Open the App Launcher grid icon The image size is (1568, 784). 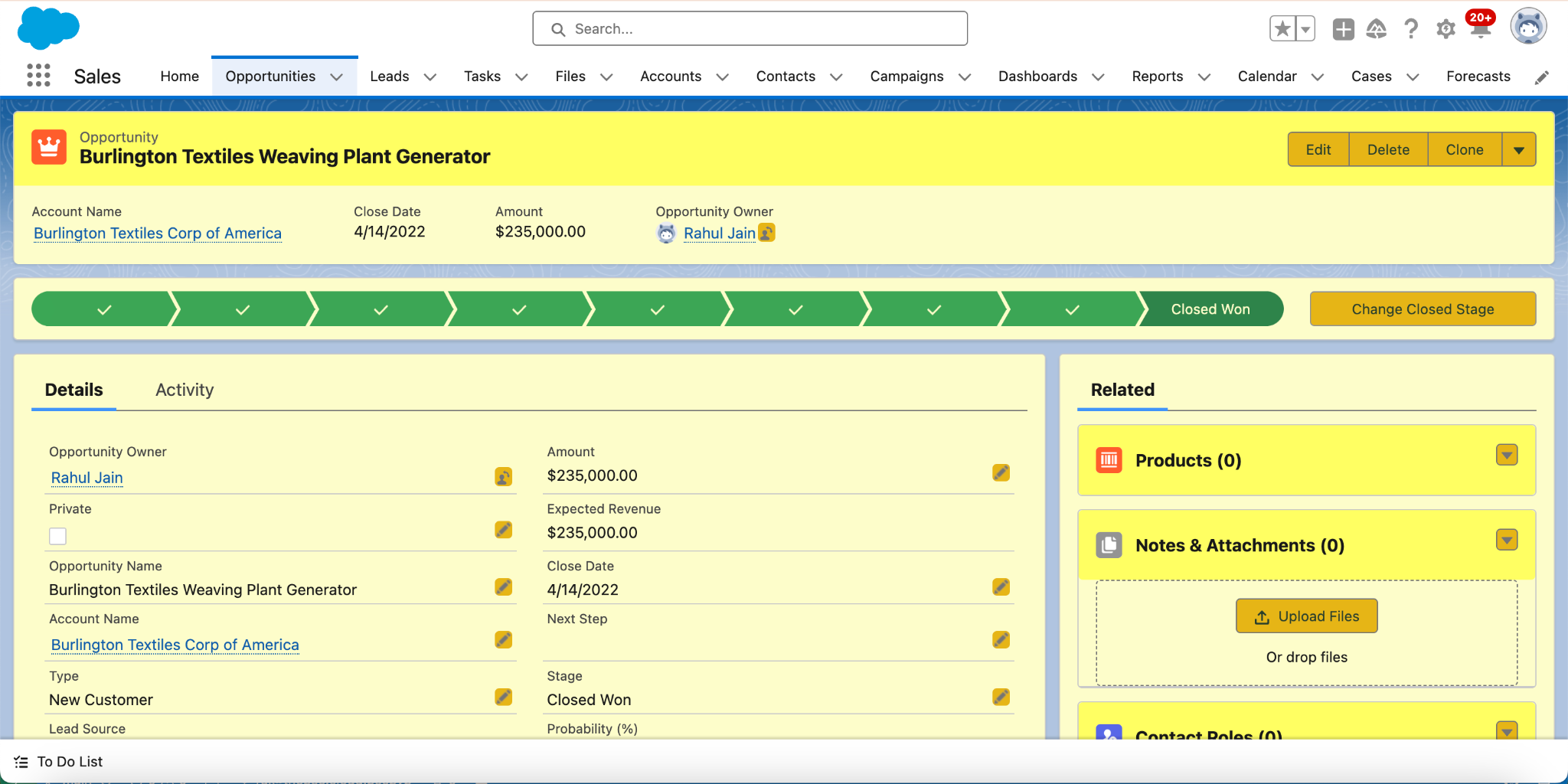pos(38,76)
